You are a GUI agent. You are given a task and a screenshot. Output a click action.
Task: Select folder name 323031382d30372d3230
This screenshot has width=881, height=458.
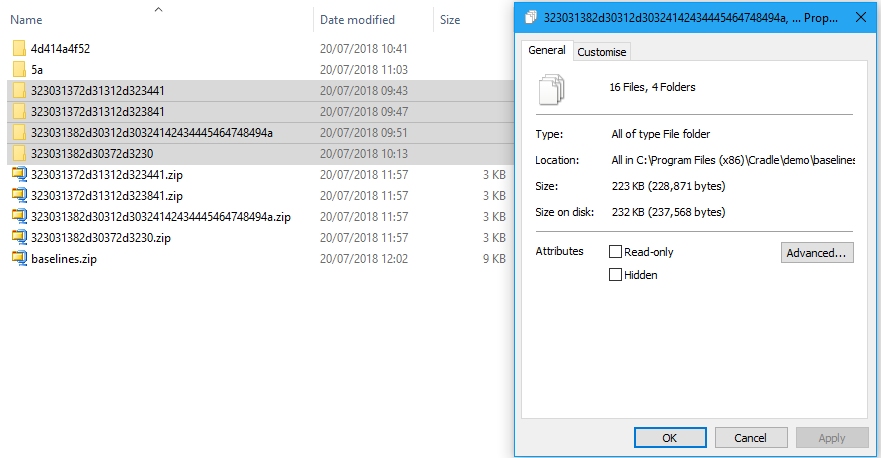point(92,153)
